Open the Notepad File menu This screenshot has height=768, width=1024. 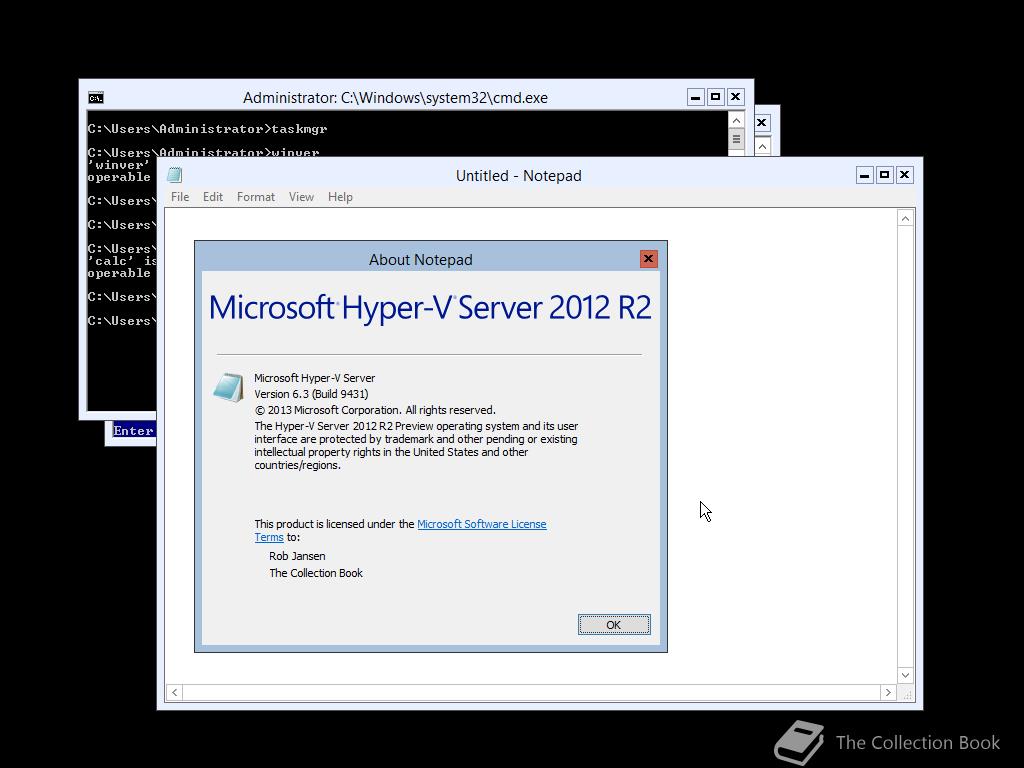(x=180, y=197)
